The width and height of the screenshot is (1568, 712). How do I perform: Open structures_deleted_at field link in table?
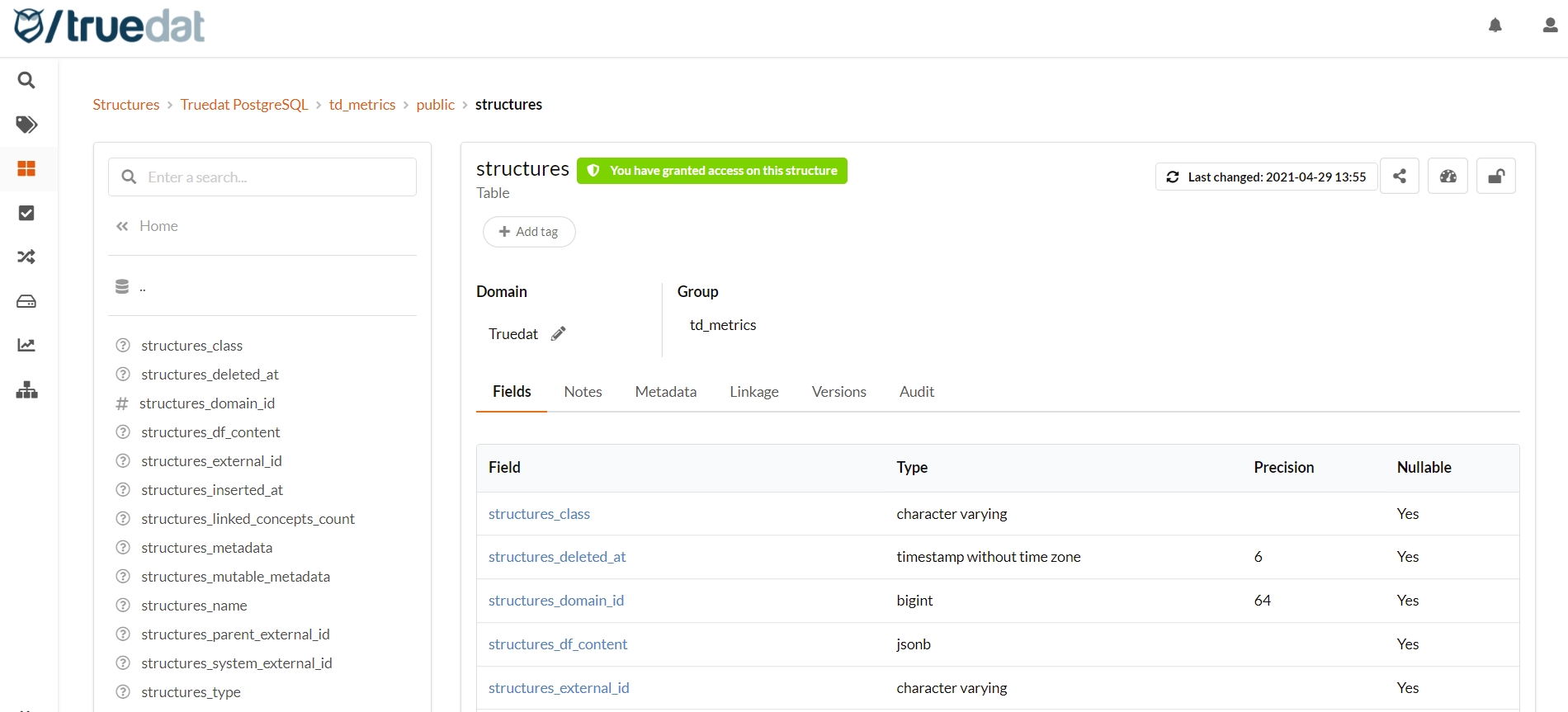[x=557, y=557]
